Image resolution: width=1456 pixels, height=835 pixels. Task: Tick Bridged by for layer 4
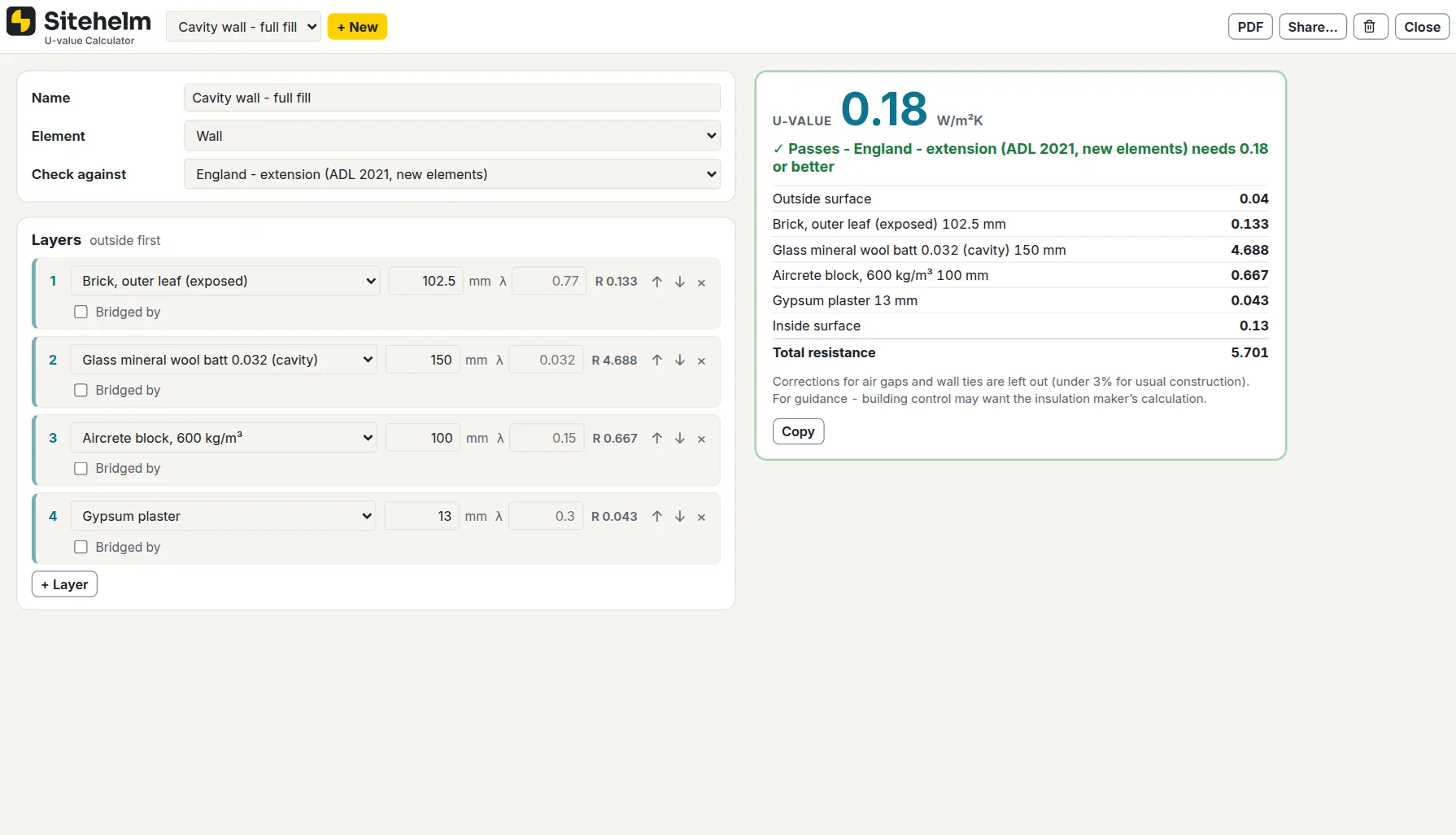tap(81, 547)
